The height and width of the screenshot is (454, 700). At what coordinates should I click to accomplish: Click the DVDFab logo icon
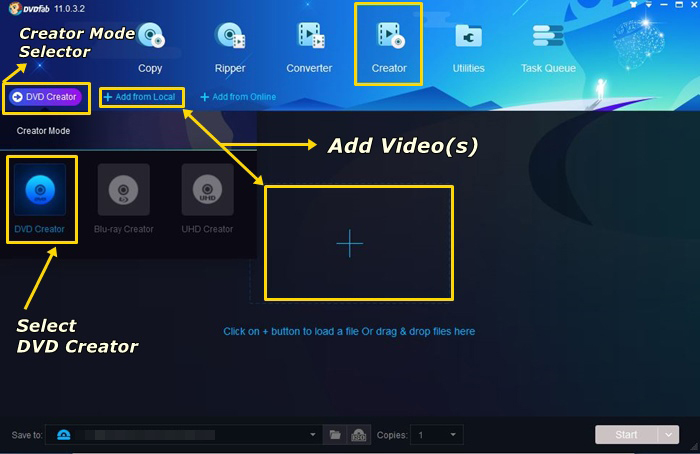pos(15,8)
